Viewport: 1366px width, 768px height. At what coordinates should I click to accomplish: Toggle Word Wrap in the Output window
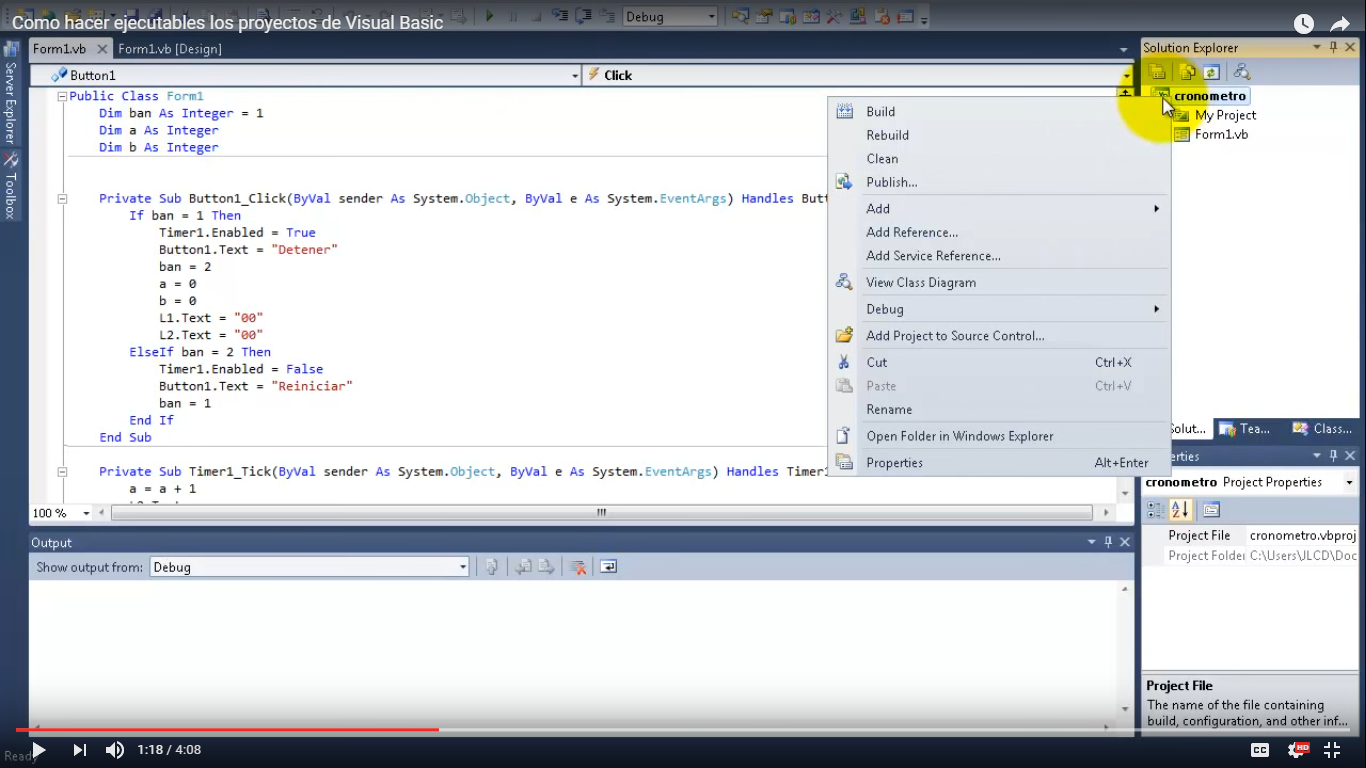click(x=607, y=566)
